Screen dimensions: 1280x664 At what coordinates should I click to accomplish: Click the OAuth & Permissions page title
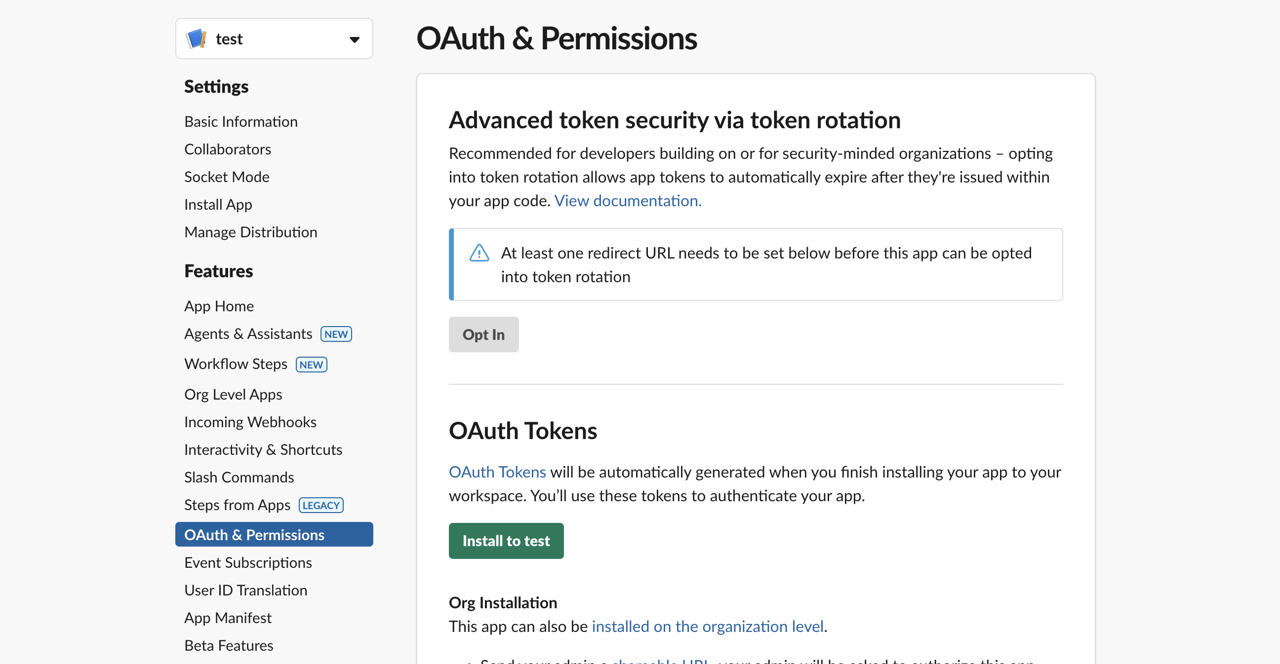click(557, 38)
